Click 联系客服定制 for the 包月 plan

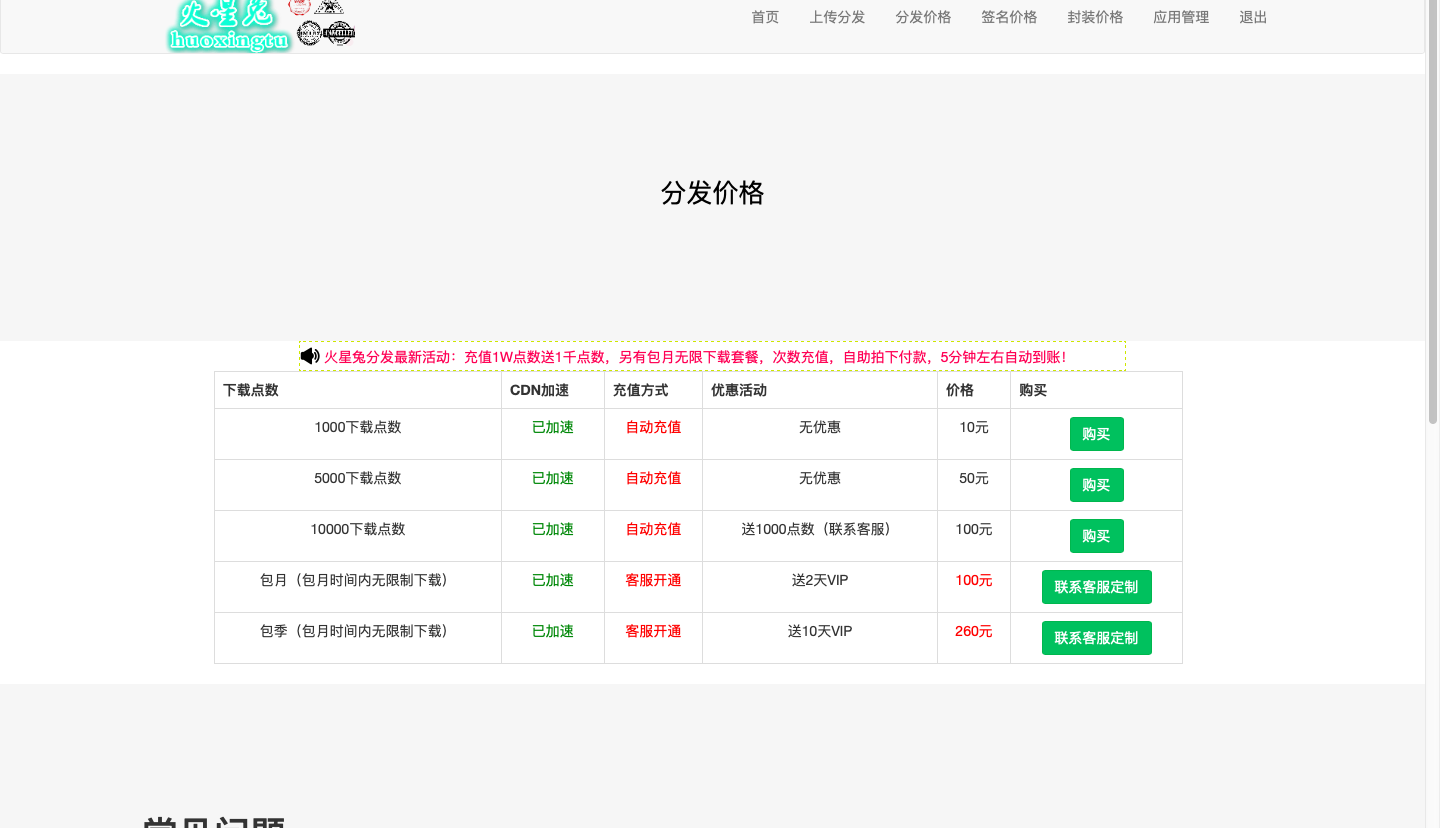pos(1096,587)
